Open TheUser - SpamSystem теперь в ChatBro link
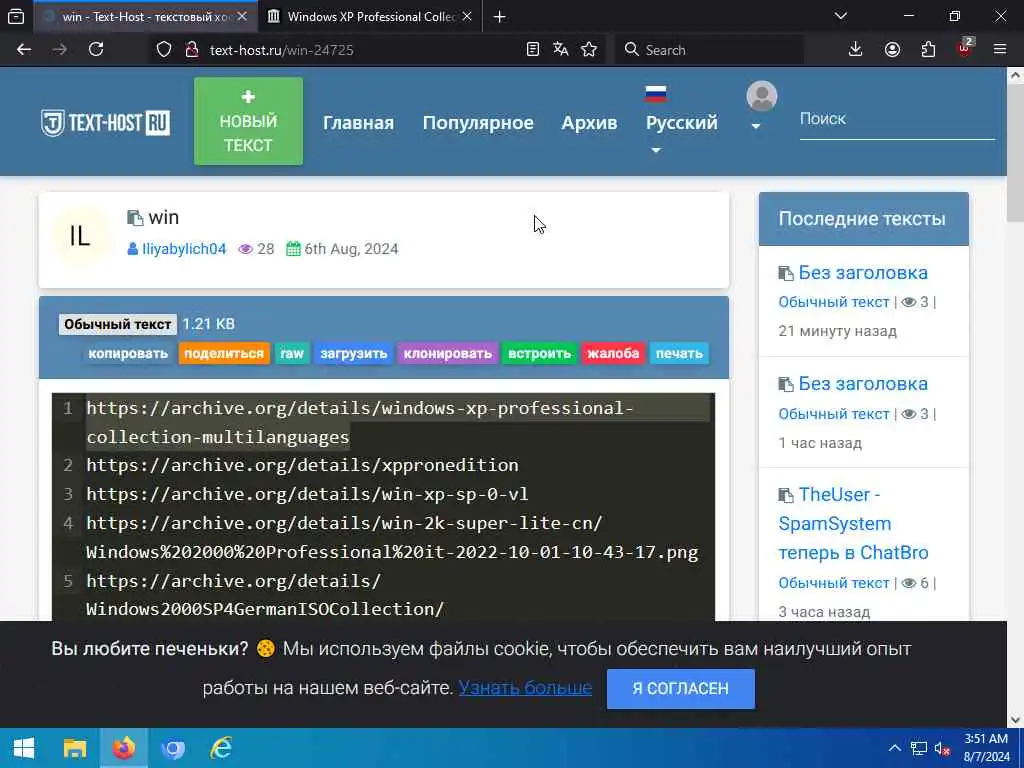 coord(853,523)
